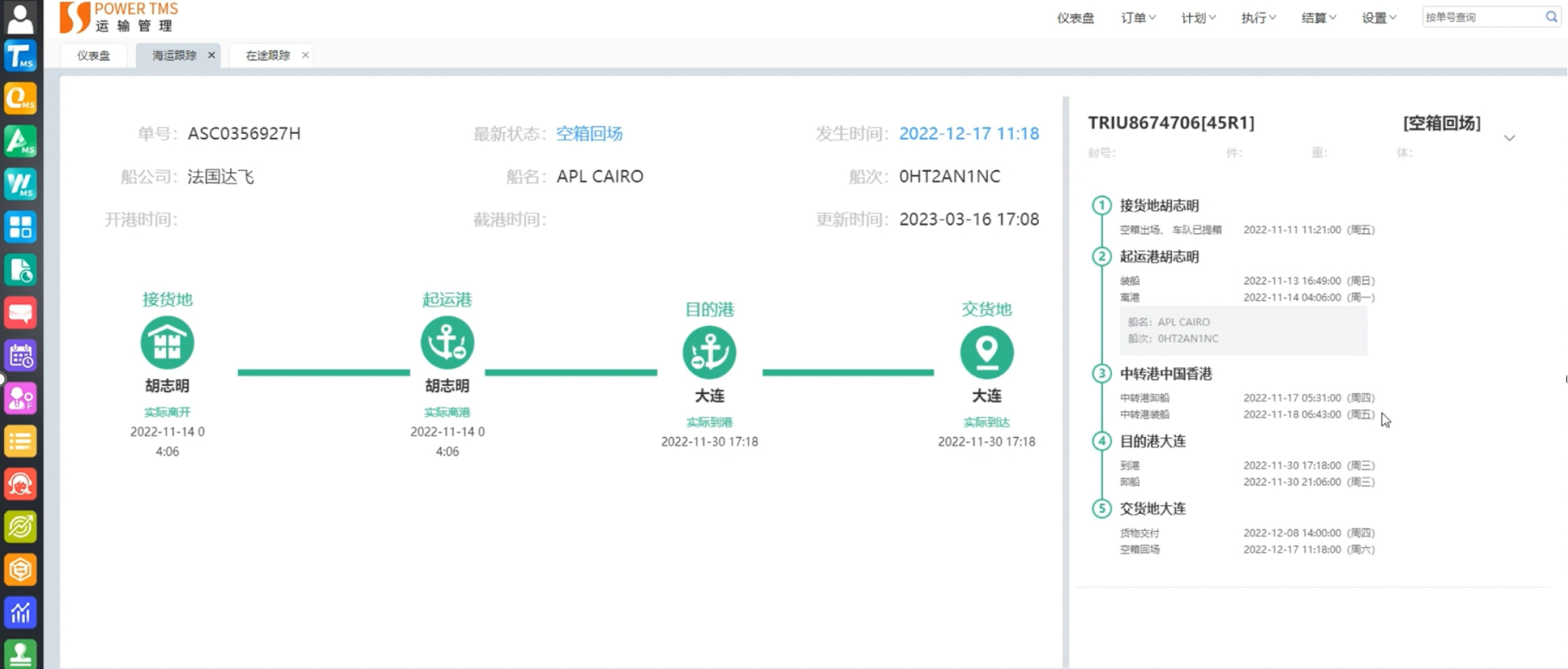Click the 实际到达 label under 交货地

tap(987, 422)
